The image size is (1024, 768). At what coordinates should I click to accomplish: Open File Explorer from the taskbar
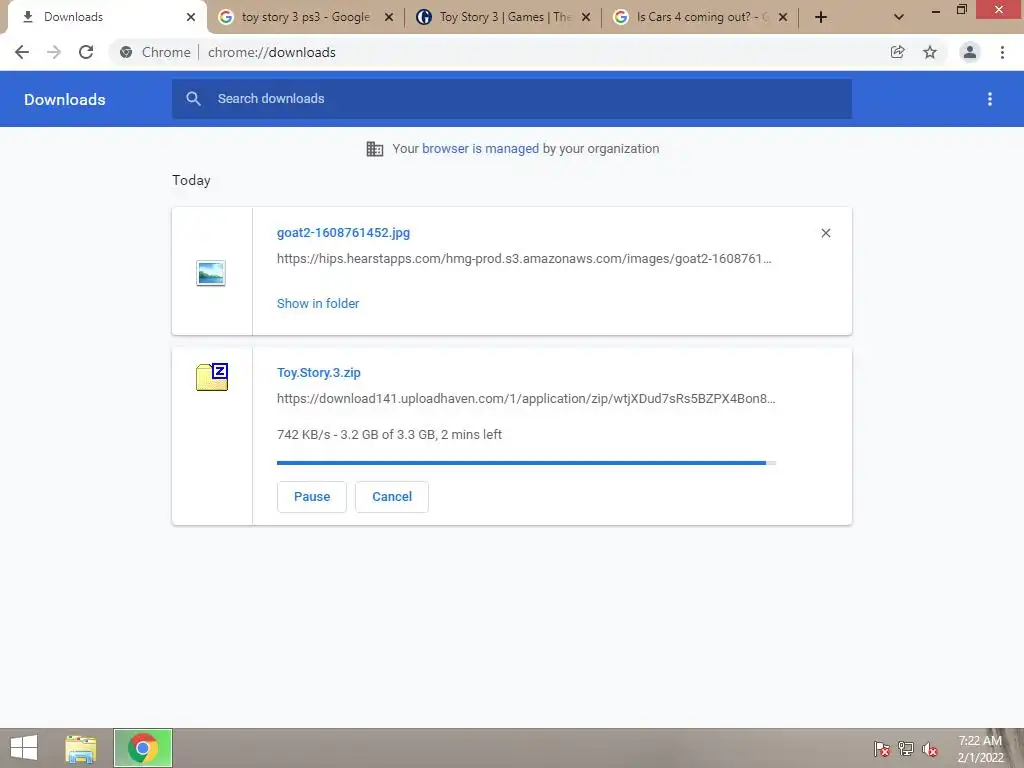pyautogui.click(x=81, y=748)
